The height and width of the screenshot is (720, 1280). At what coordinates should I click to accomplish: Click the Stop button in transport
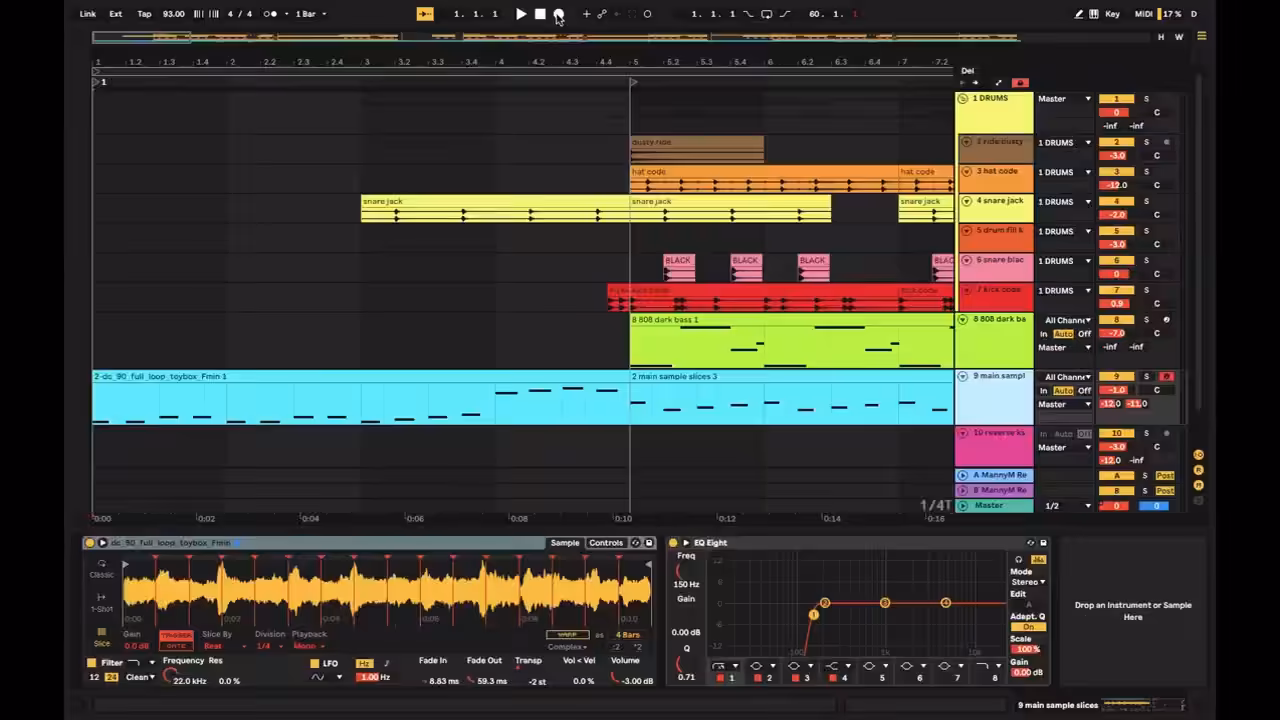coord(540,14)
